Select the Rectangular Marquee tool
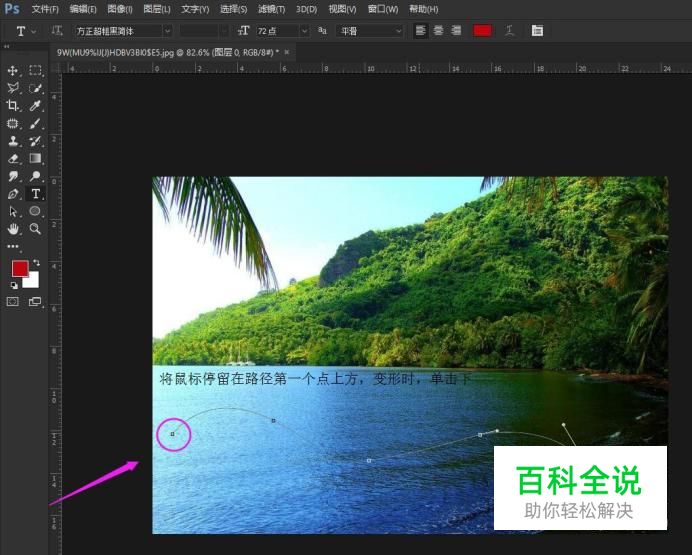Viewport: 692px width, 555px height. (x=35, y=71)
